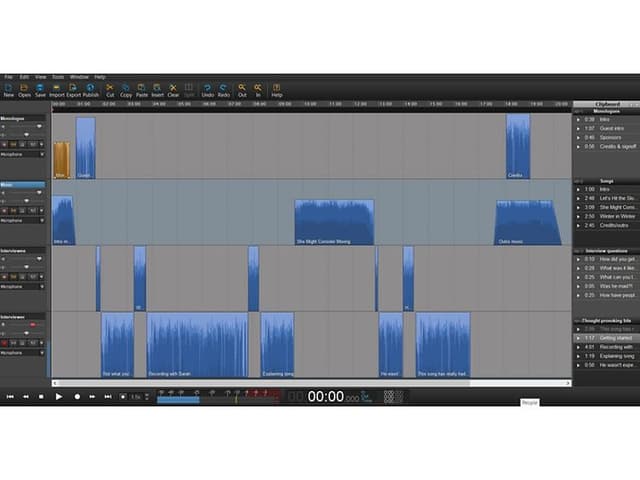Stop playback

pyautogui.click(x=41, y=396)
